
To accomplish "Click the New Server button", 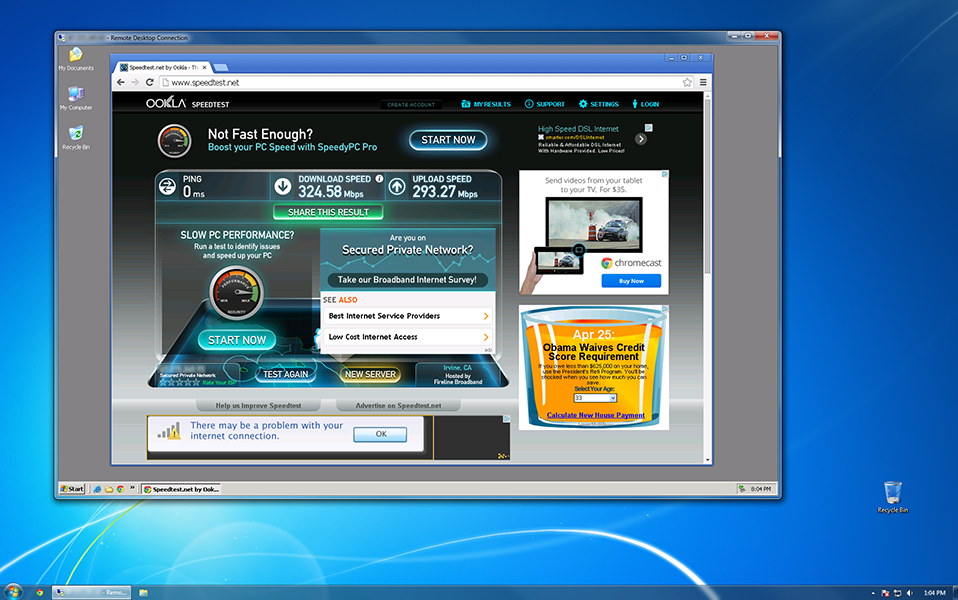I will (370, 375).
